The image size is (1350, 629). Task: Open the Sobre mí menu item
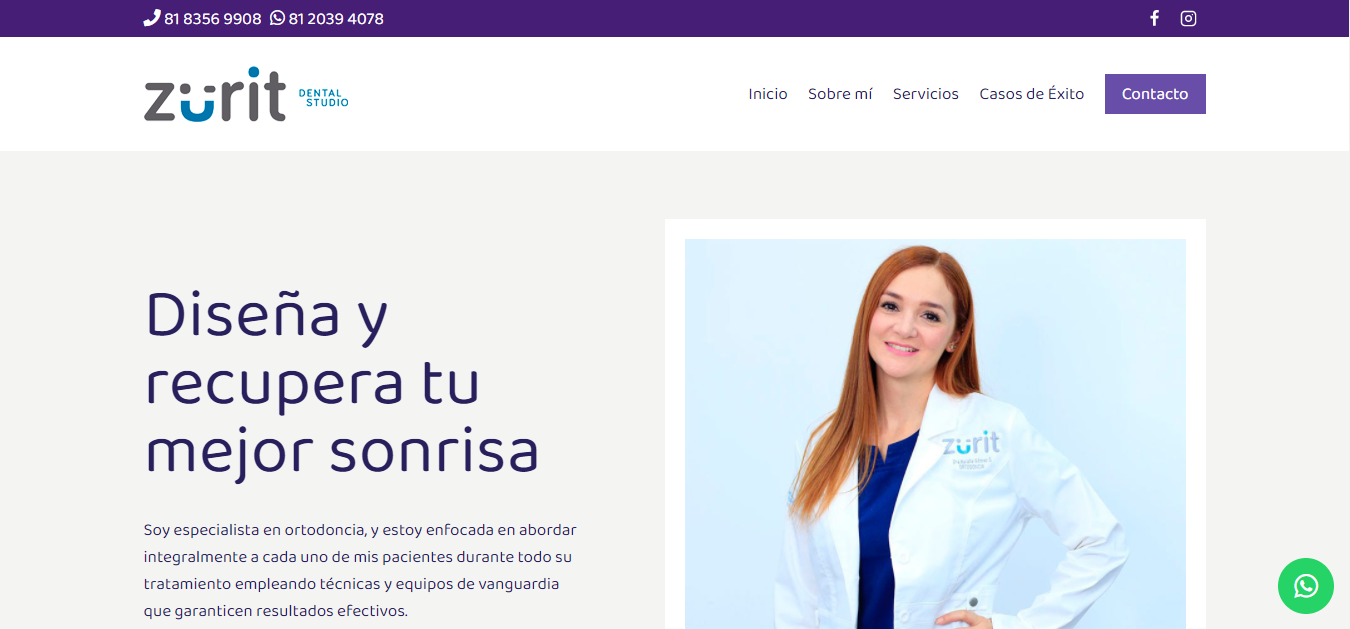pyautogui.click(x=840, y=94)
